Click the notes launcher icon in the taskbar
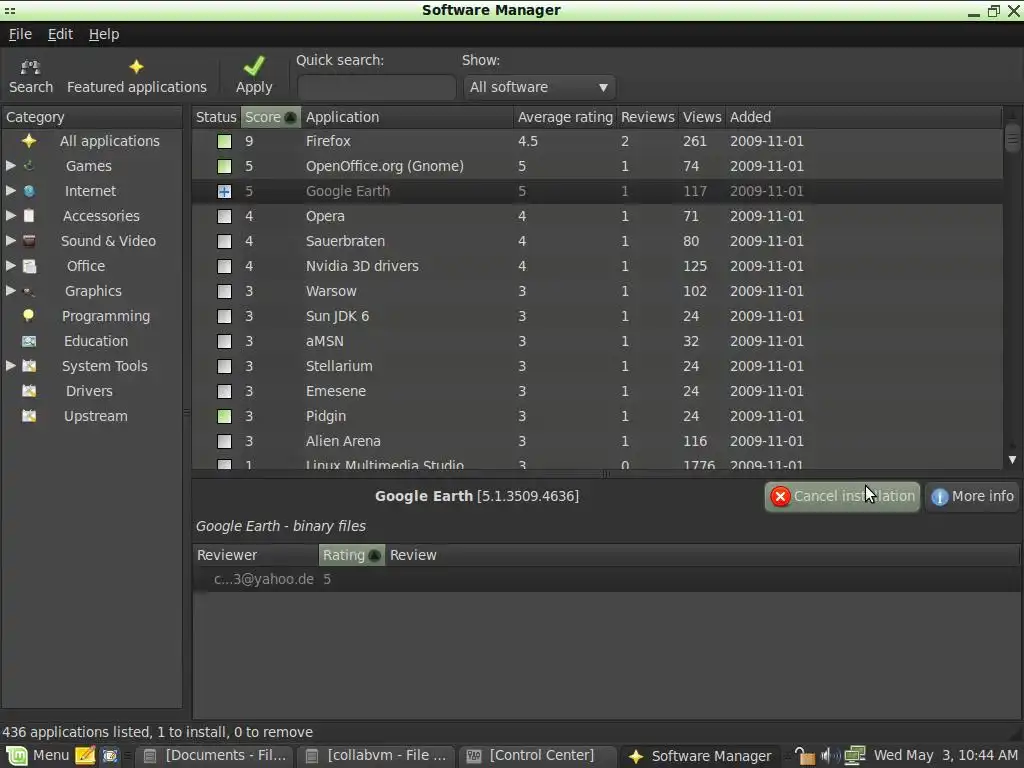The height and width of the screenshot is (768, 1024). (85, 756)
